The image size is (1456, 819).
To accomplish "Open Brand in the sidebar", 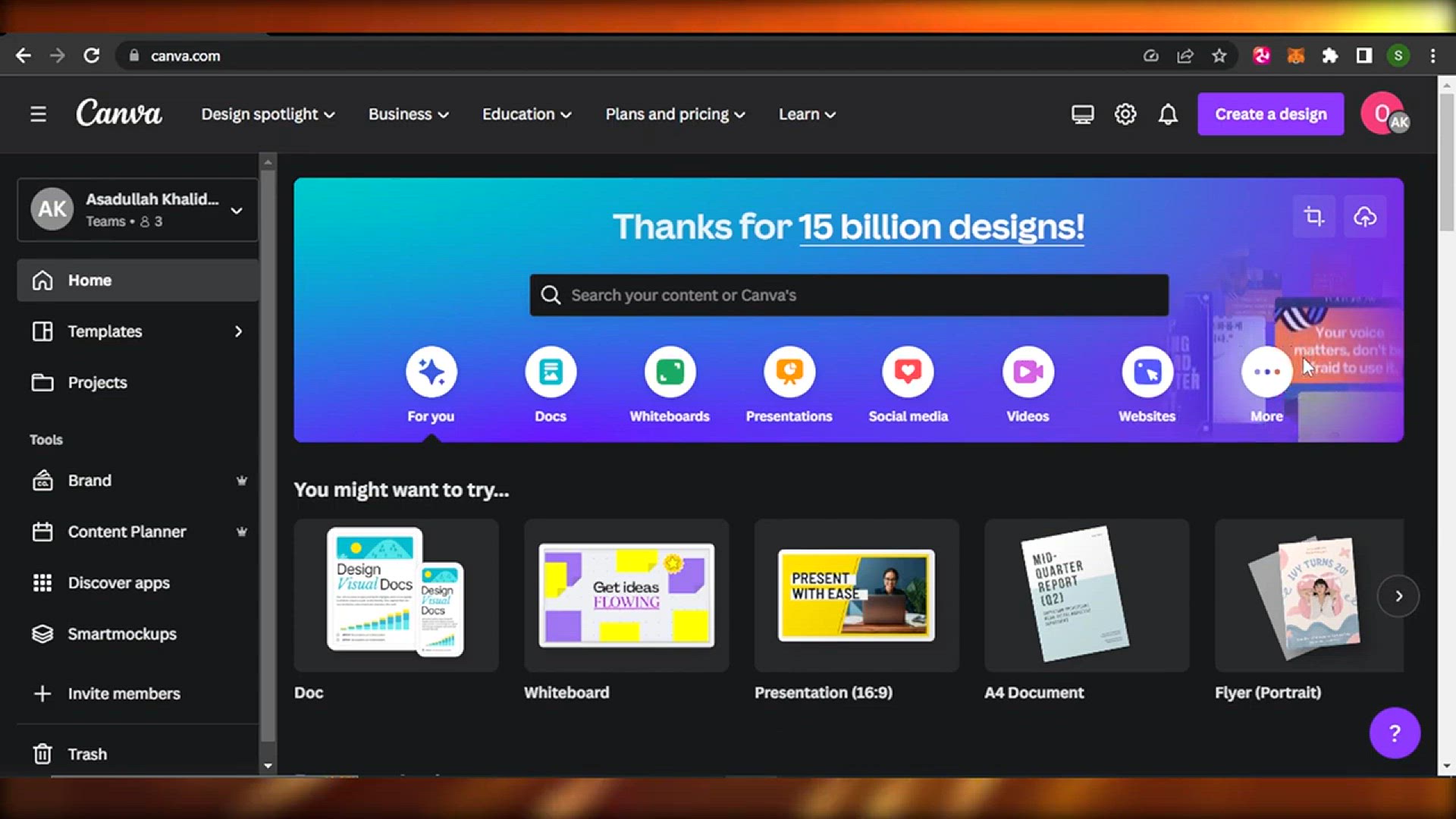I will [x=138, y=481].
